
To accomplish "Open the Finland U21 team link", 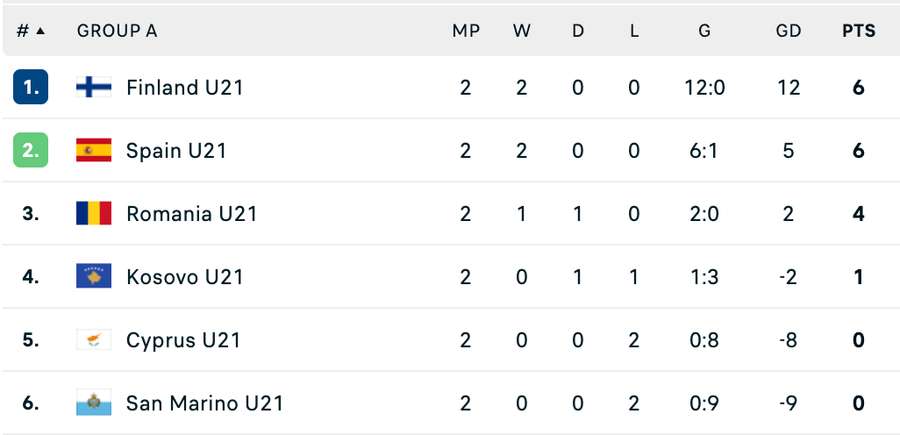I will pos(184,88).
